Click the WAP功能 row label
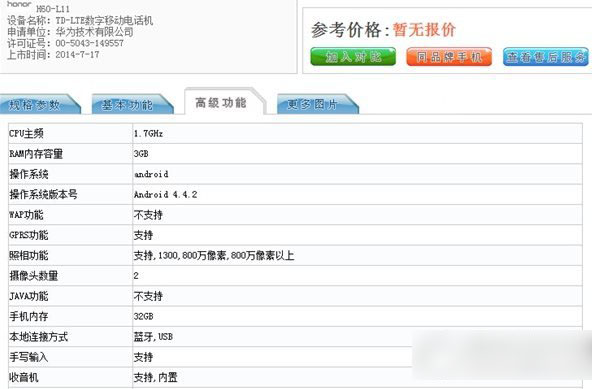Viewport: 592px width, 389px height. [26, 215]
